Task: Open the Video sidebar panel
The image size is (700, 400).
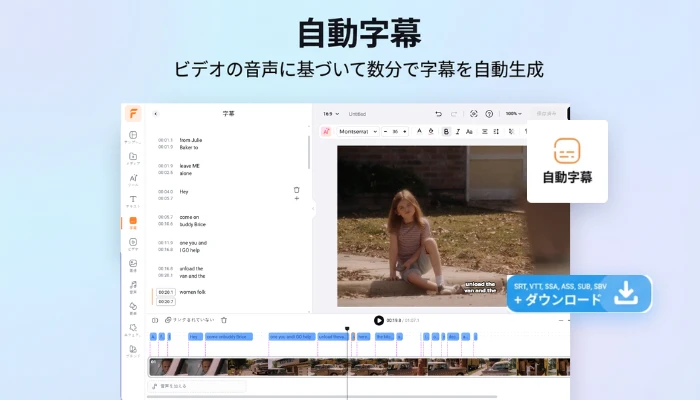Action: 133,244
